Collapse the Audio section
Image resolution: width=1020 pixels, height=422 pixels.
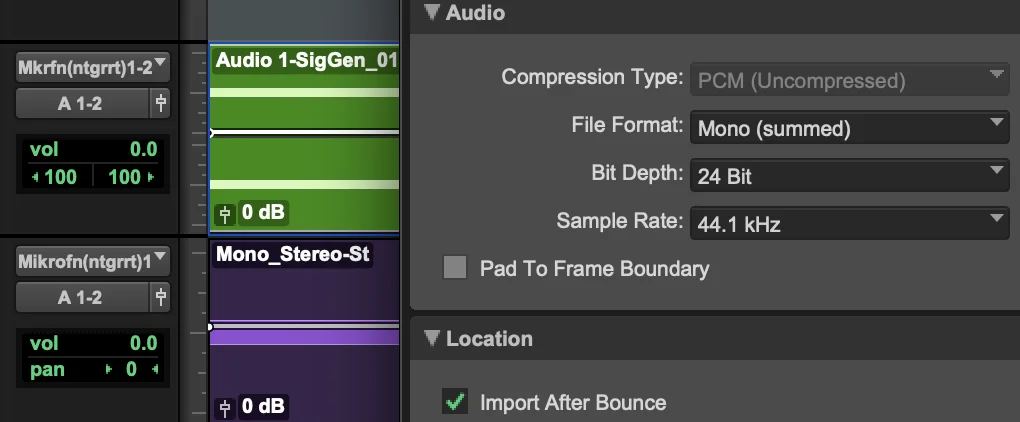tap(432, 12)
